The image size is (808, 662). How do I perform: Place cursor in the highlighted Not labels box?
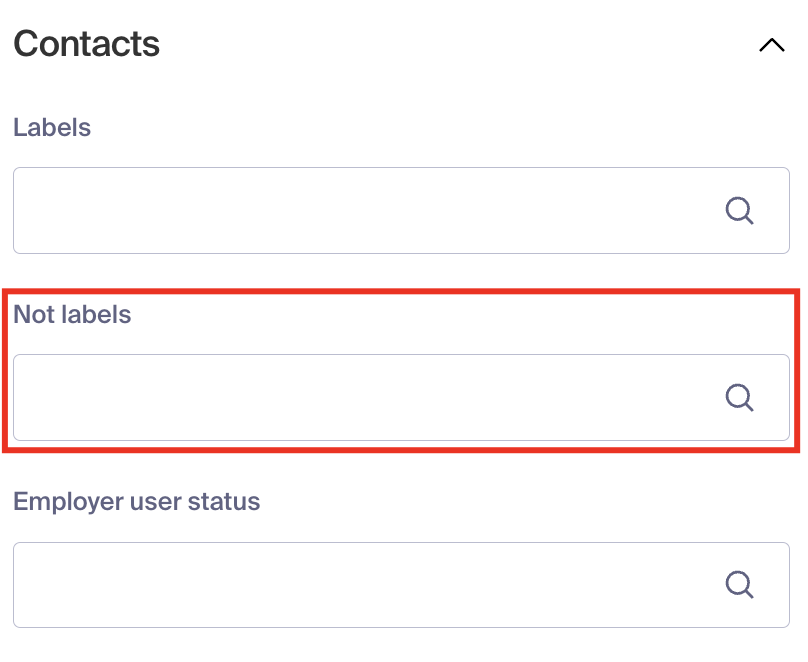point(401,397)
